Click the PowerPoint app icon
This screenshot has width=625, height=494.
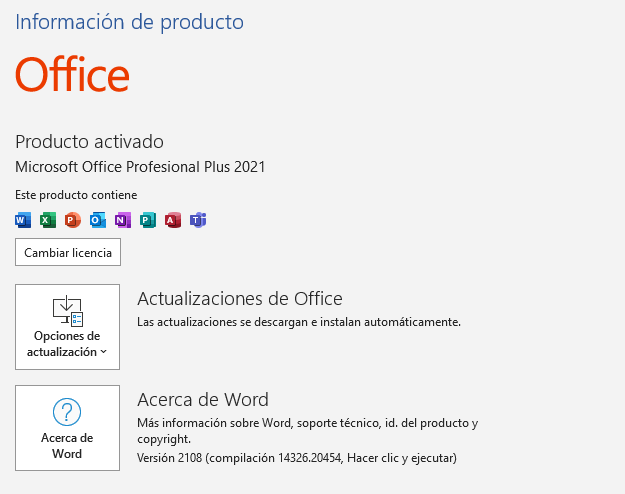(x=73, y=220)
